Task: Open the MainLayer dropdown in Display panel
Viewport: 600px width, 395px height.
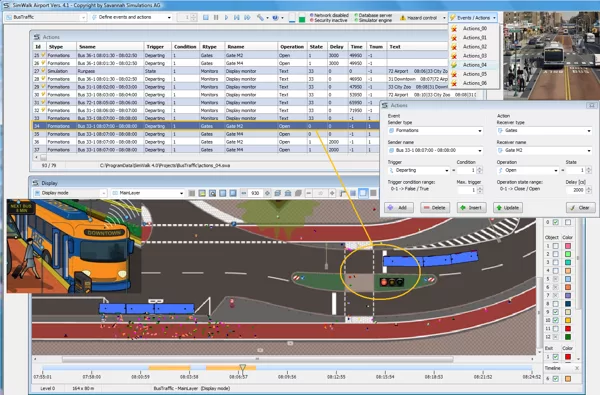Action: pos(148,193)
